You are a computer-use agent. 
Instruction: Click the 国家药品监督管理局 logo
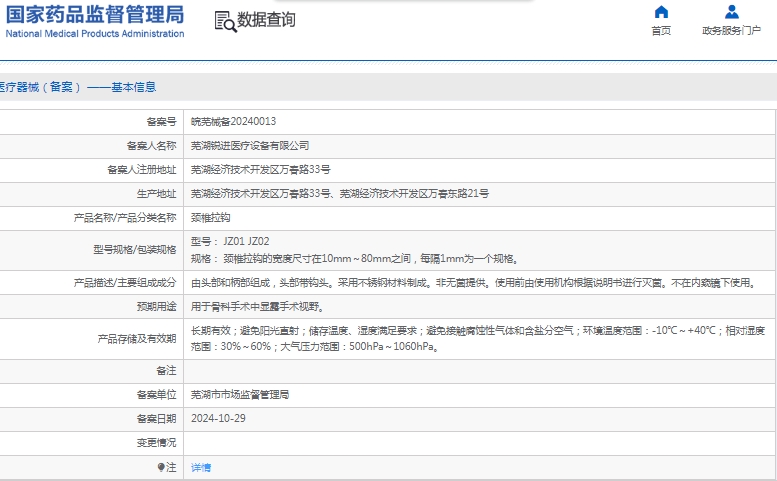(x=95, y=14)
